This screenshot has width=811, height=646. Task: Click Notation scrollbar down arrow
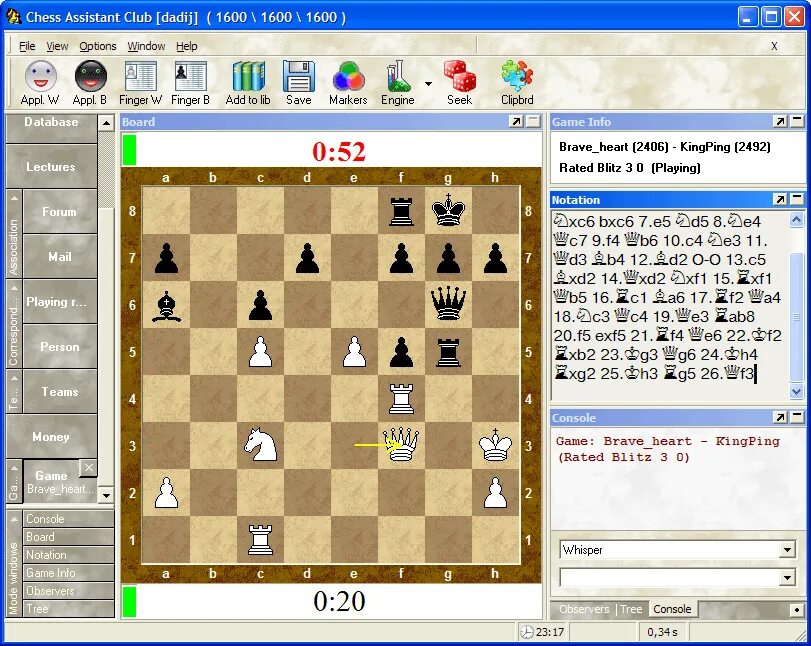[x=797, y=392]
